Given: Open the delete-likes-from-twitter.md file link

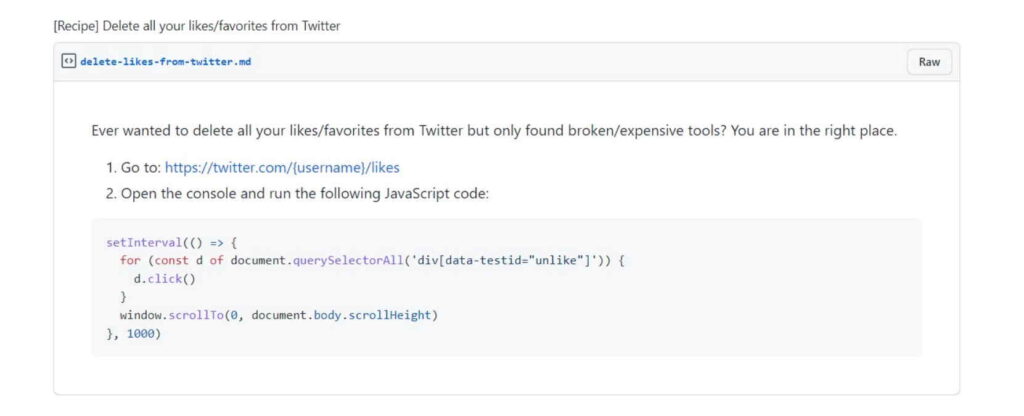Looking at the screenshot, I should 165,62.
